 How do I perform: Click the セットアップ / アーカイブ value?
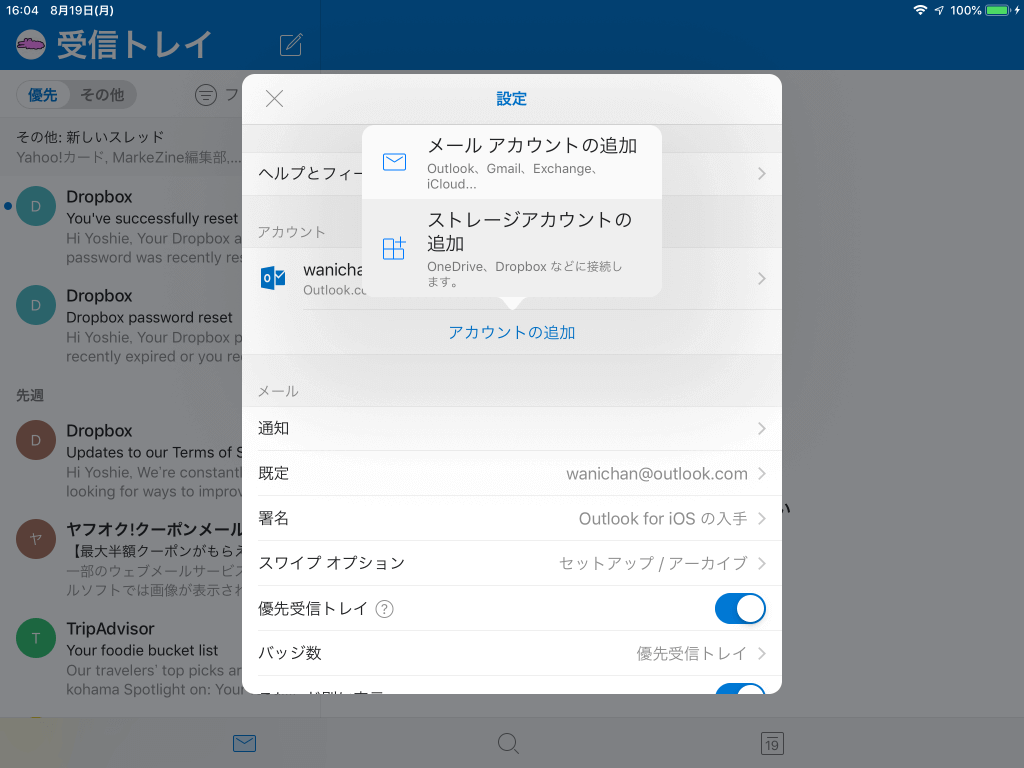point(653,563)
